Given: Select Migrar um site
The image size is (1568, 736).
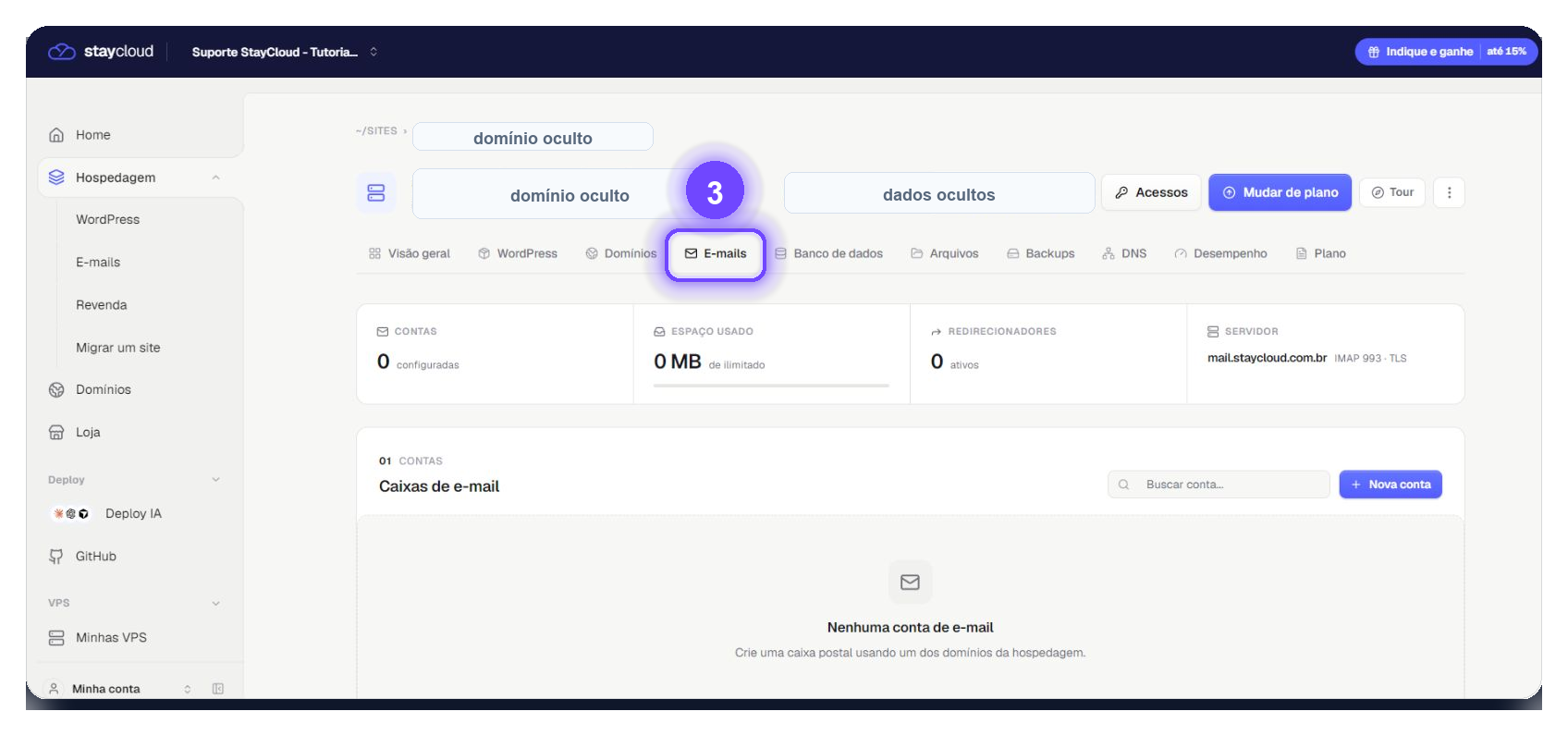Looking at the screenshot, I should pyautogui.click(x=117, y=348).
